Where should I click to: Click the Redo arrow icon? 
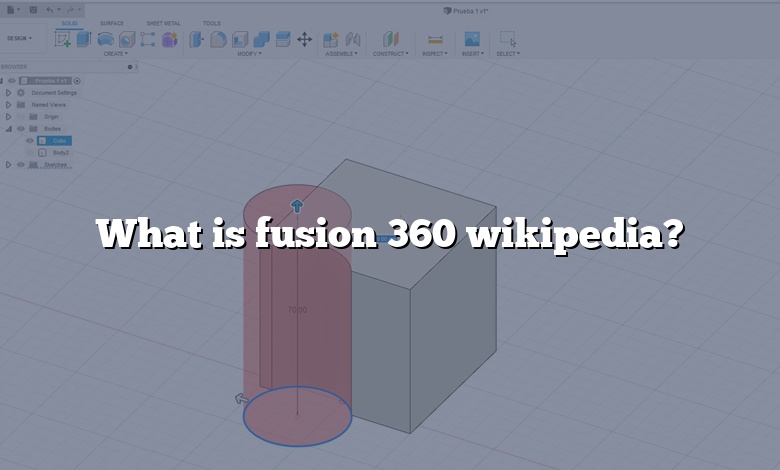70,9
